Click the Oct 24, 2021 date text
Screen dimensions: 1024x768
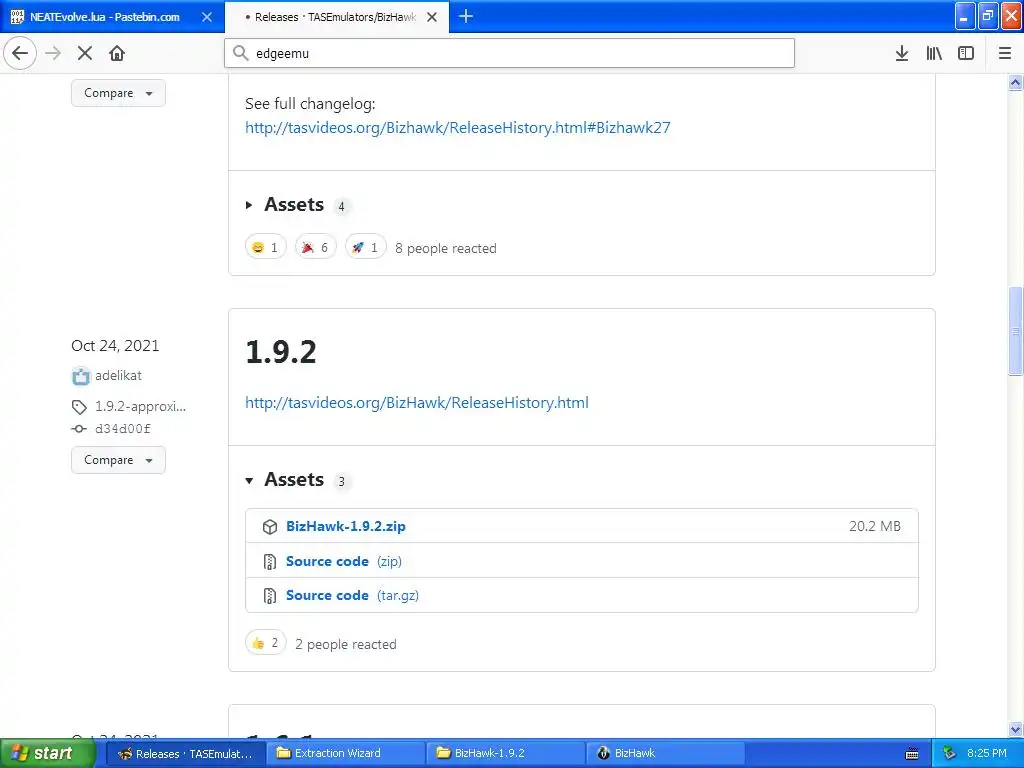(115, 345)
